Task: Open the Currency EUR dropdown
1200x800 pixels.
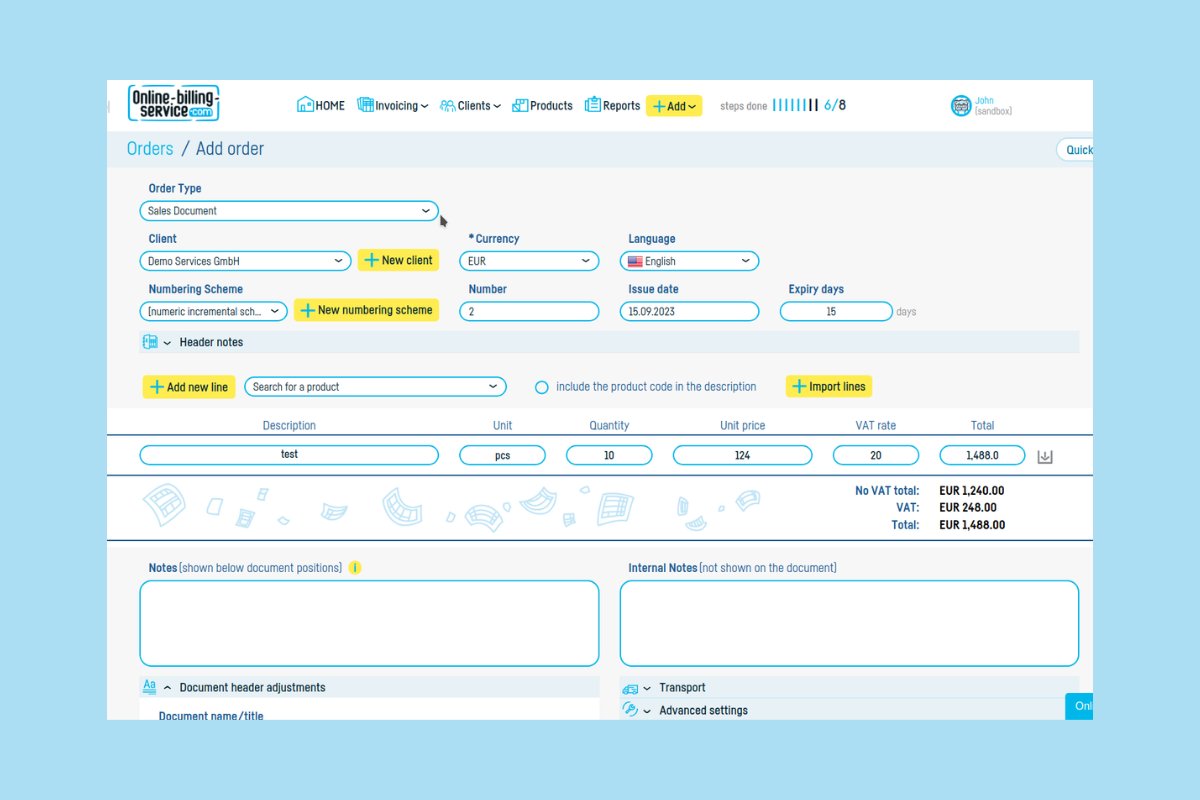Action: pyautogui.click(x=529, y=261)
